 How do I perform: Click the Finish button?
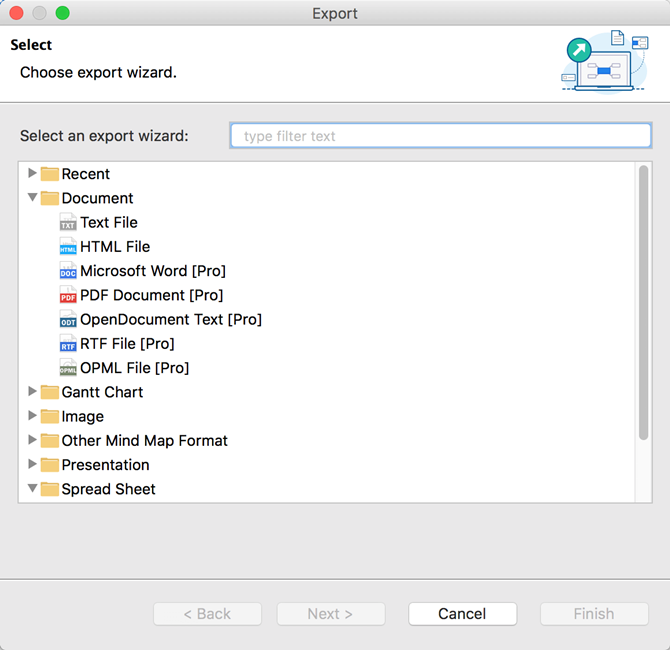click(594, 614)
